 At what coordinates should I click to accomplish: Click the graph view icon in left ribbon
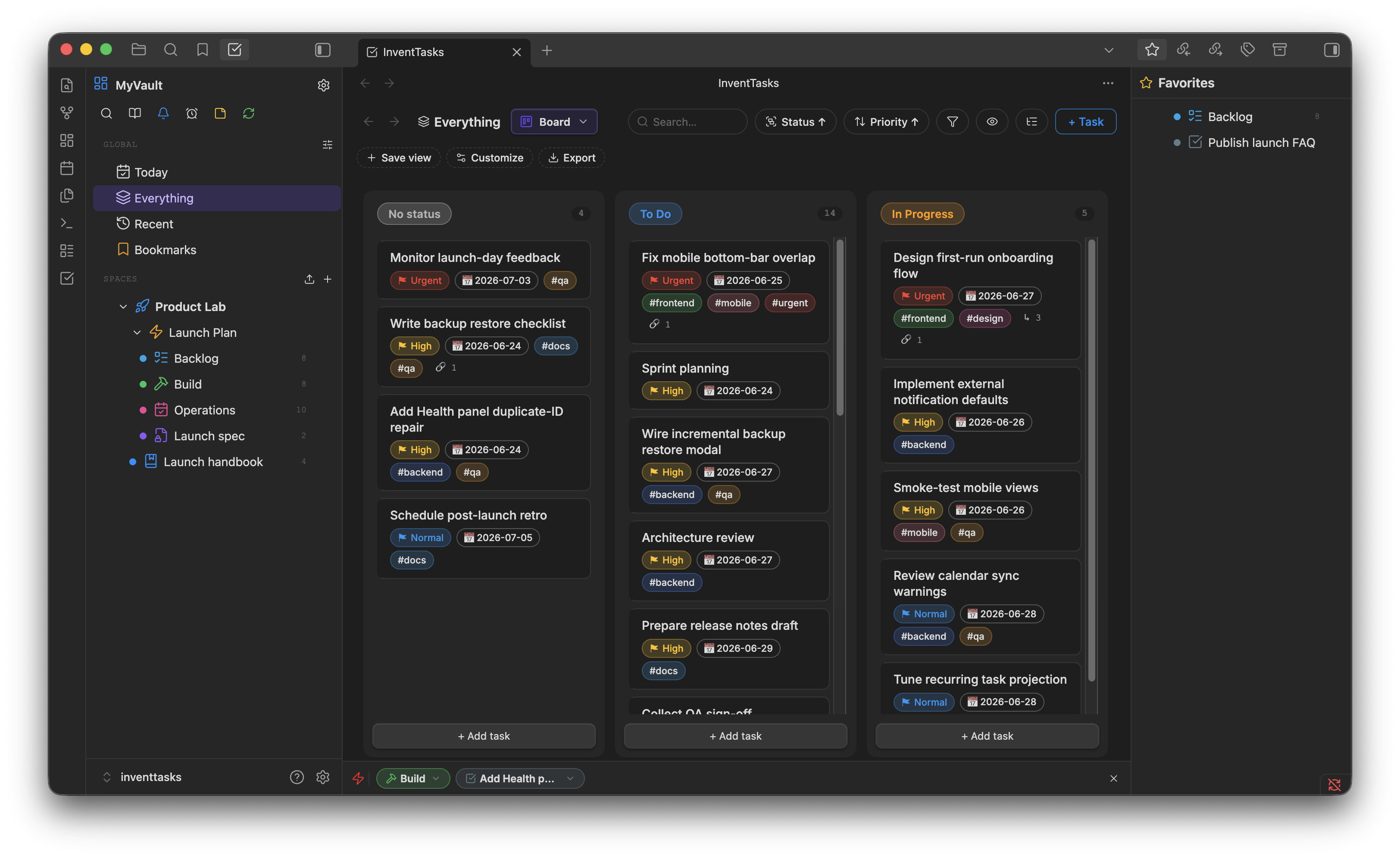[66, 112]
